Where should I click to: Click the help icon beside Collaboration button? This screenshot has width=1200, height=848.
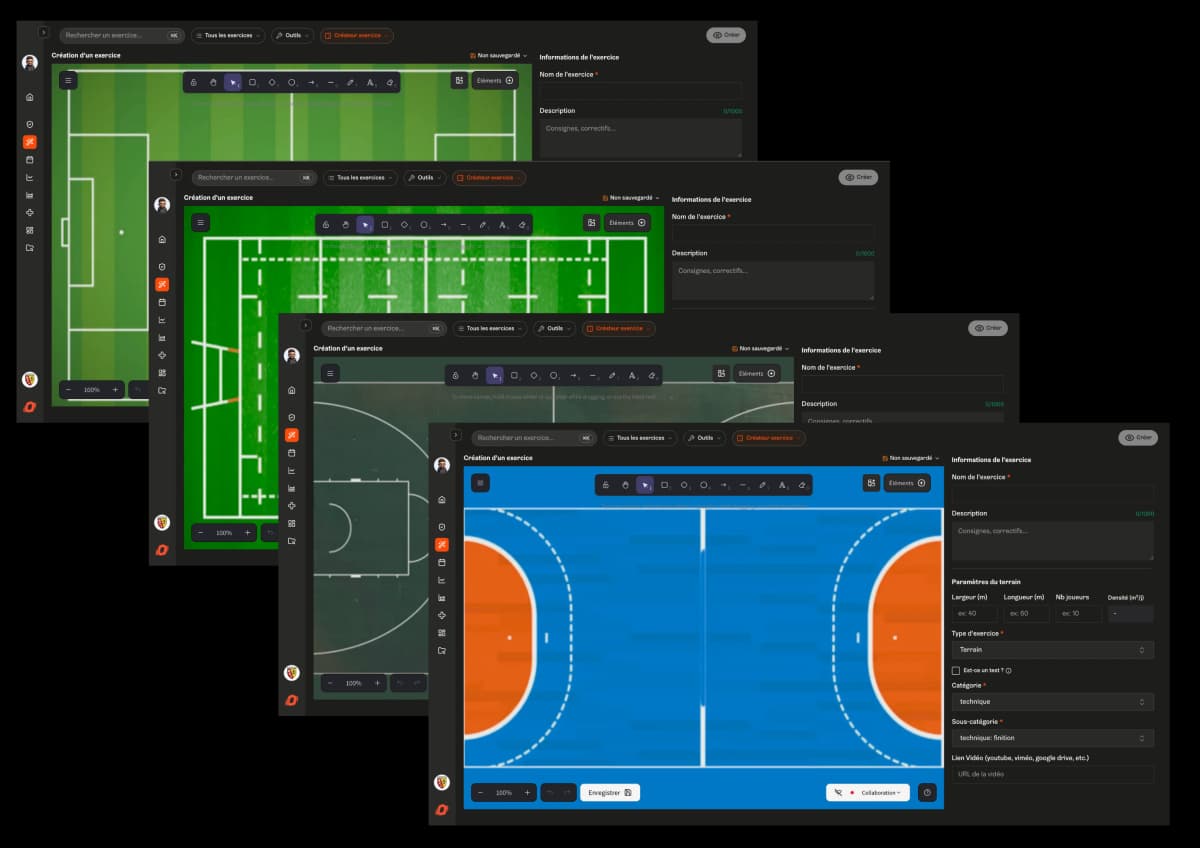click(928, 792)
